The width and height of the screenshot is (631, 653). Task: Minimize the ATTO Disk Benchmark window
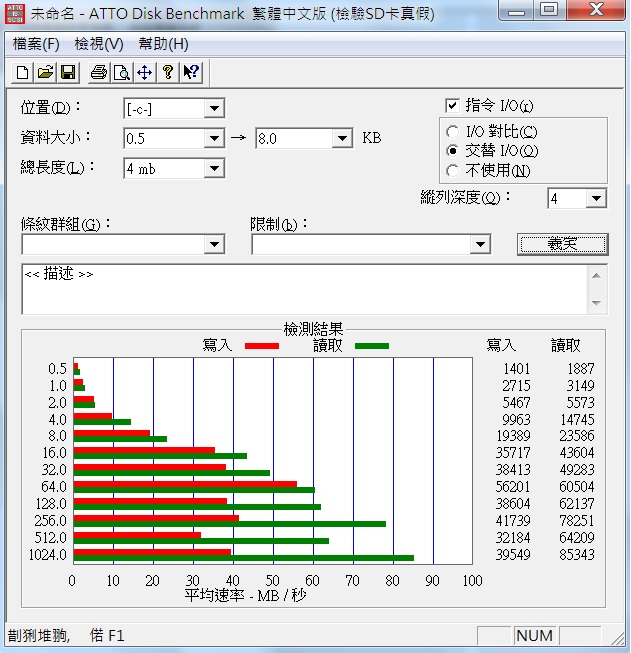[516, 10]
